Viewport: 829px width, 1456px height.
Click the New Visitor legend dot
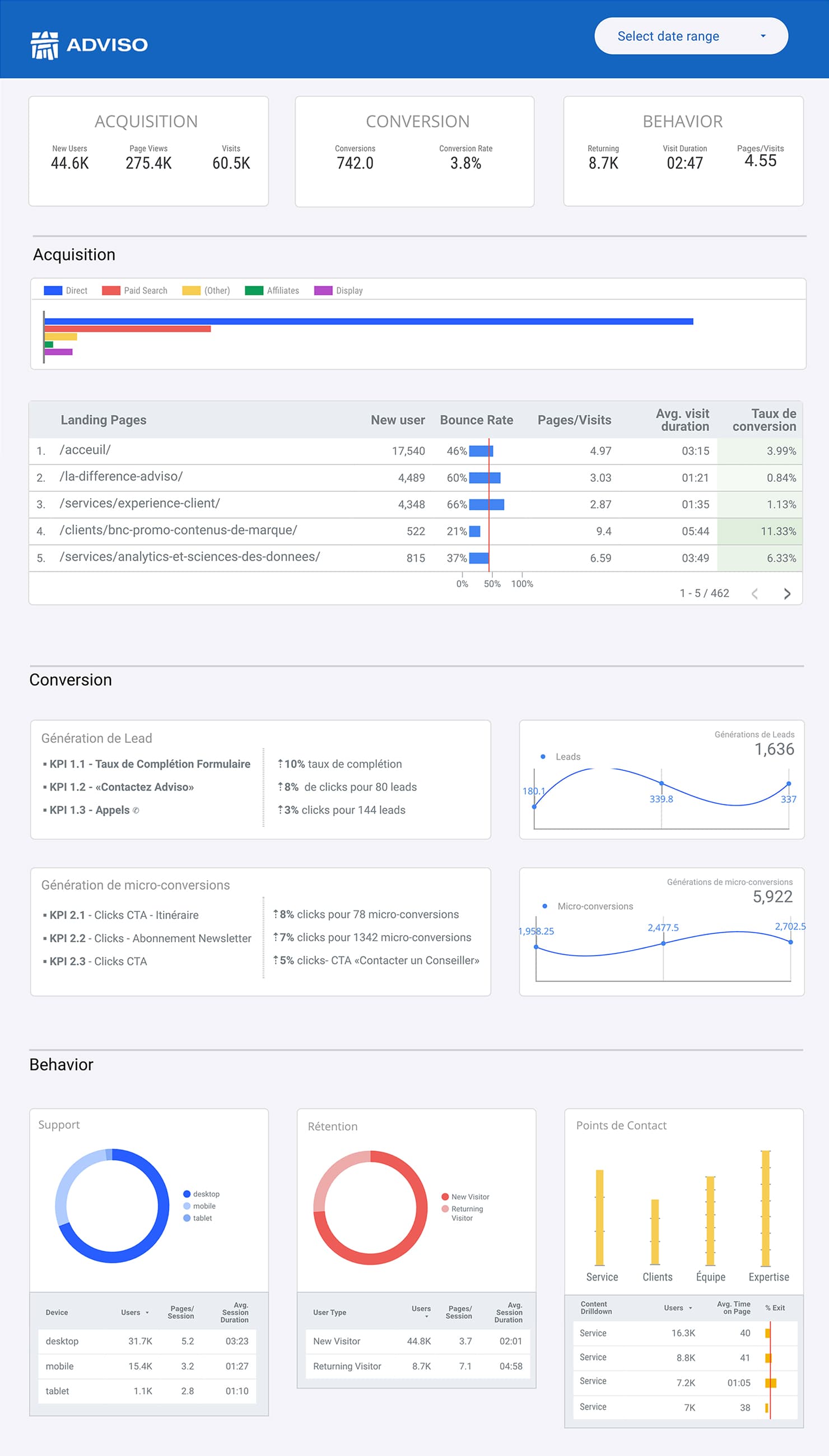click(x=445, y=1197)
